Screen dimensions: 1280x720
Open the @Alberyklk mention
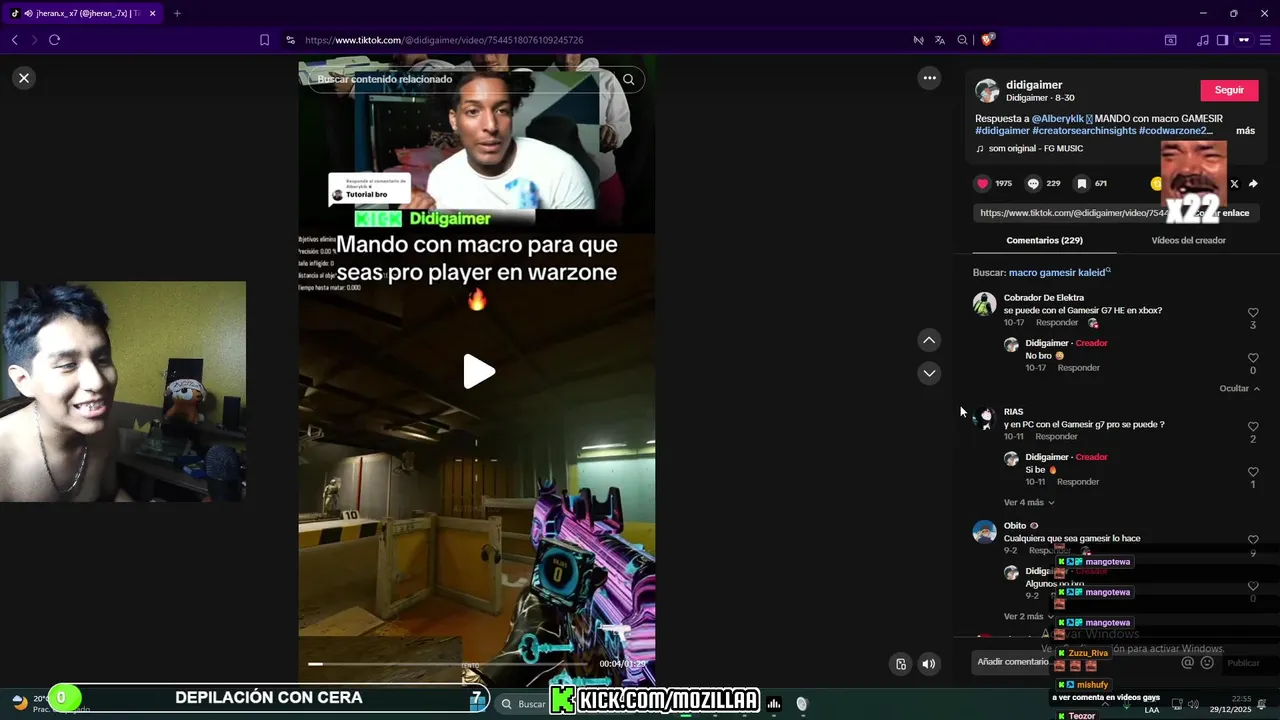point(1058,119)
